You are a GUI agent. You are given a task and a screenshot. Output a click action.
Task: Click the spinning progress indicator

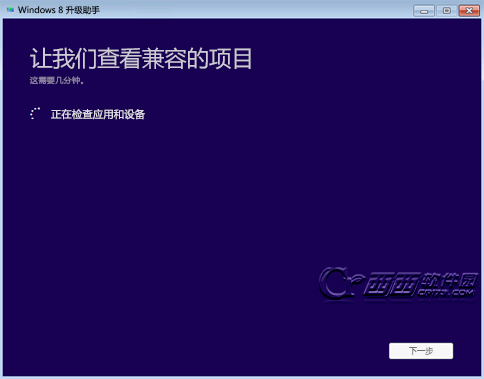tap(35, 114)
